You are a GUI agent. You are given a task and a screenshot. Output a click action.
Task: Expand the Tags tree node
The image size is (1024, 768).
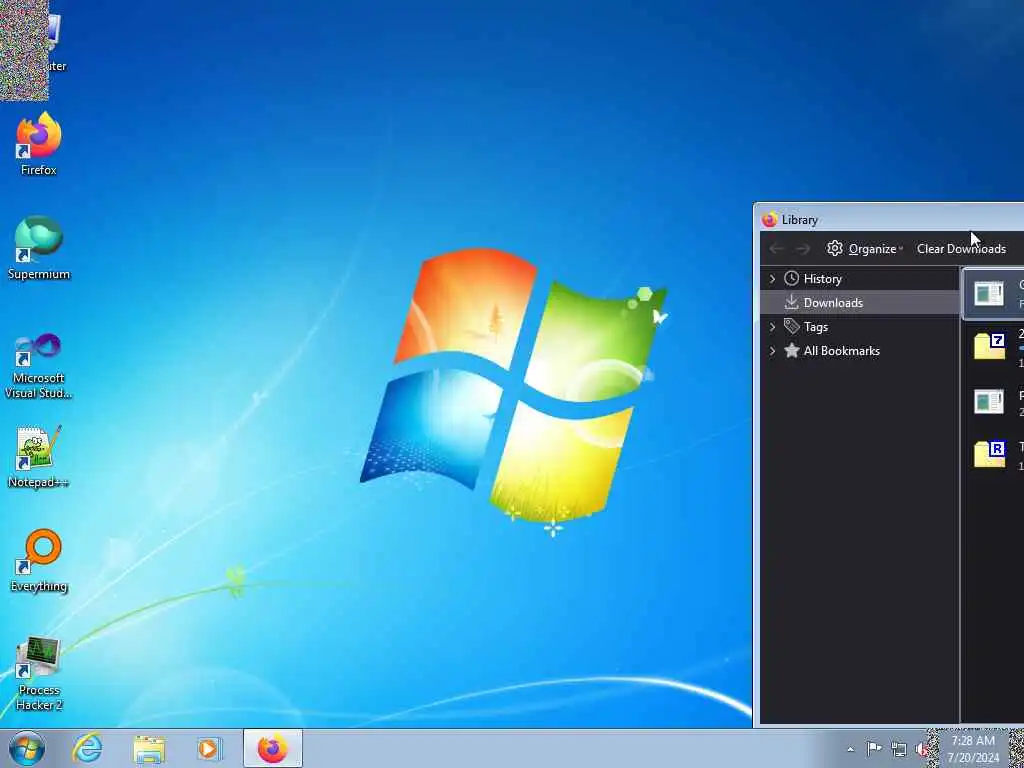pyautogui.click(x=773, y=327)
